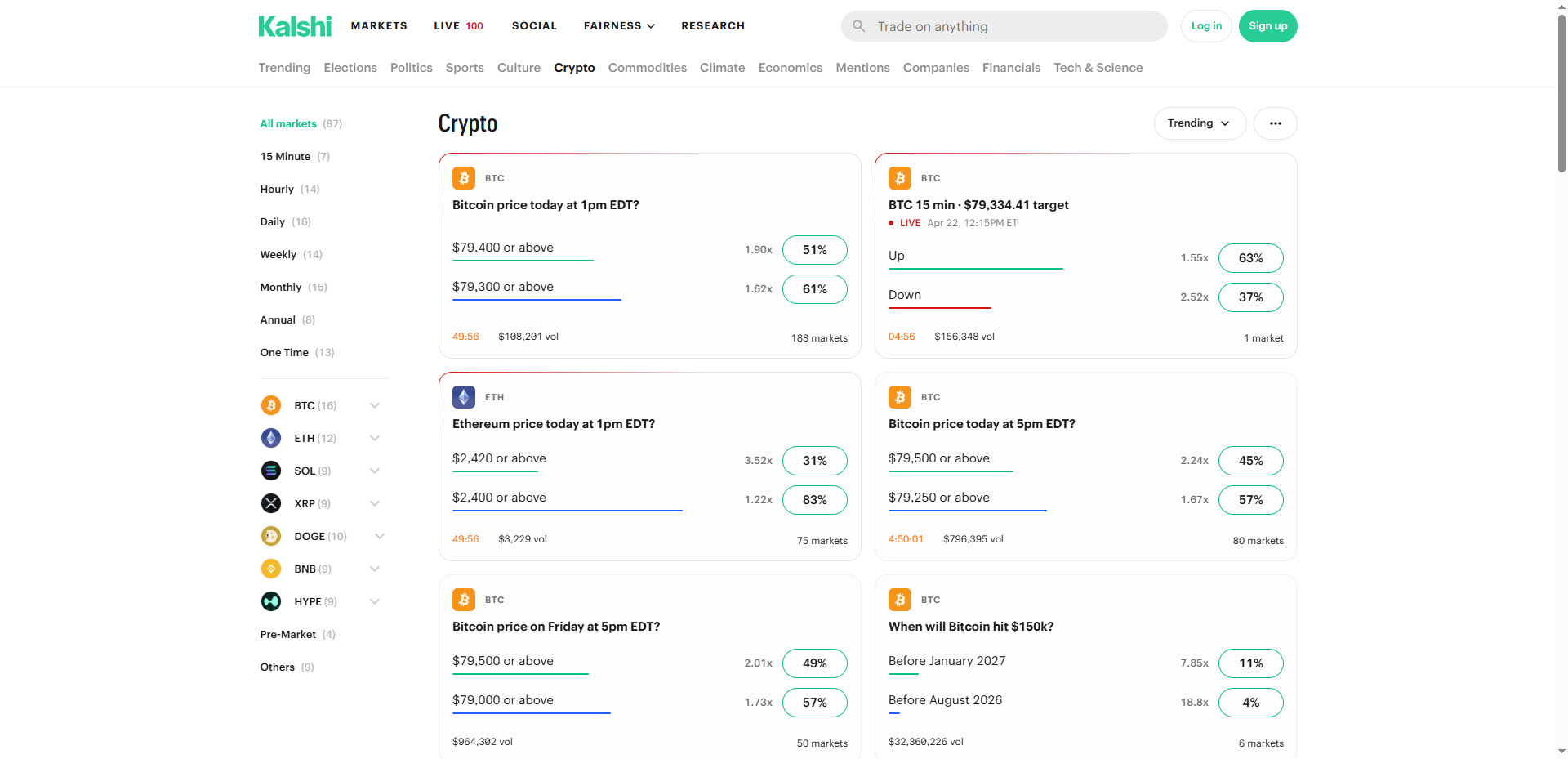The height and width of the screenshot is (759, 1568).
Task: Click the ETH coin icon in sidebar
Action: [271, 438]
